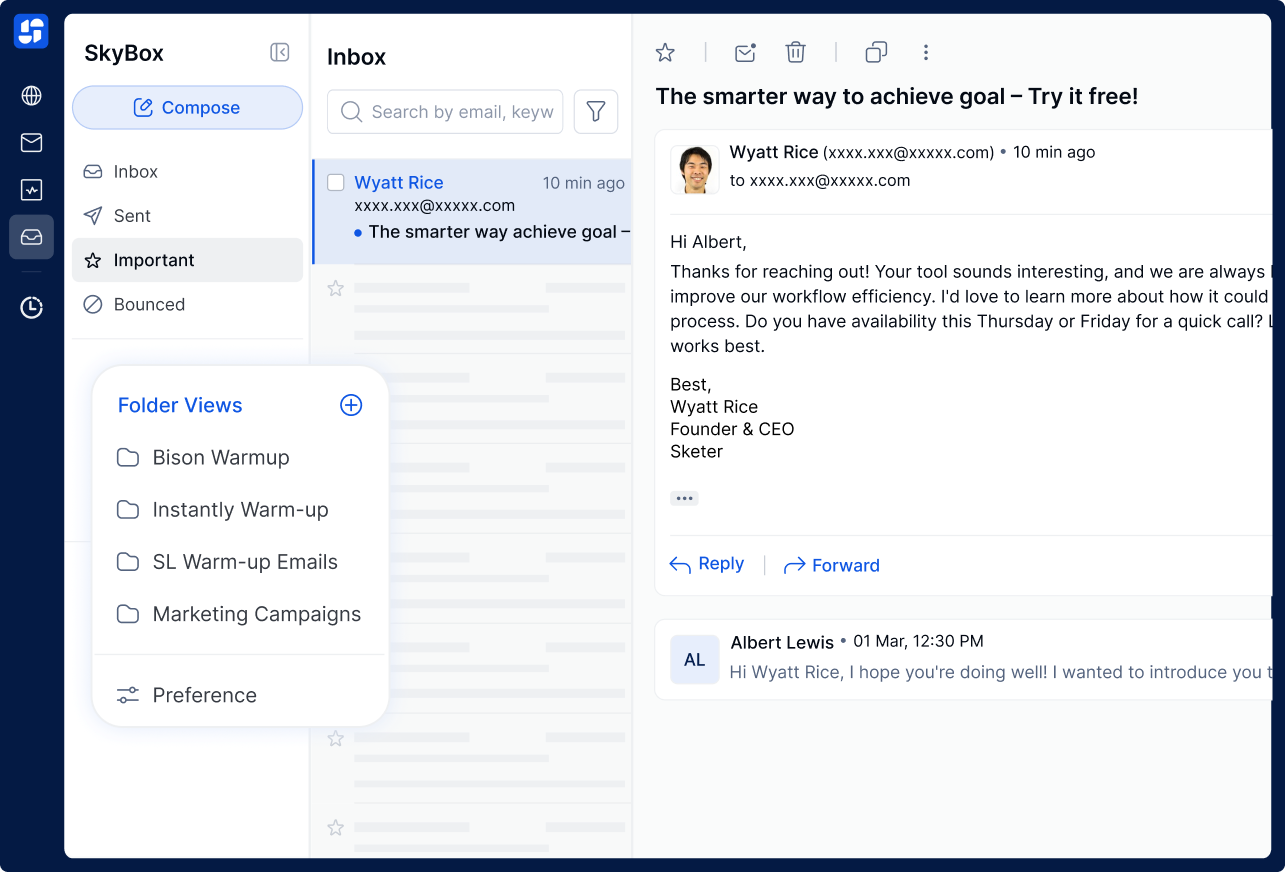
Task: Click Wyatt Rice's profile photo
Action: click(x=695, y=169)
